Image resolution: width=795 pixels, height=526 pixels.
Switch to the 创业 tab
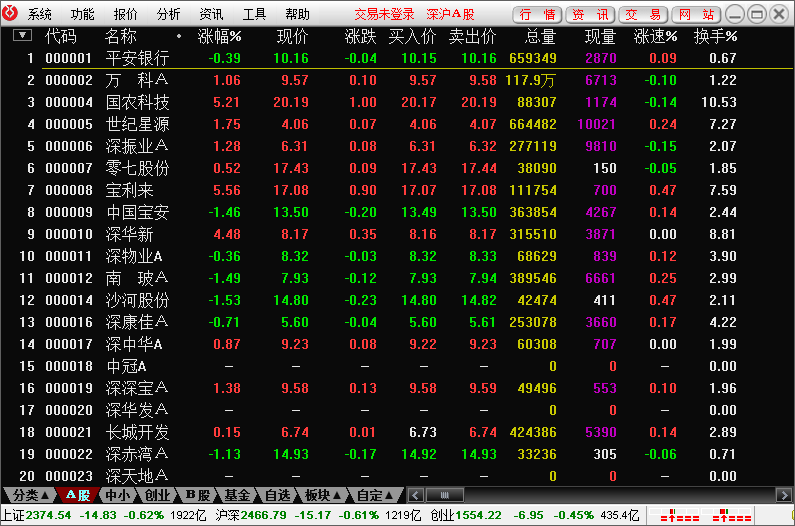tap(158, 495)
